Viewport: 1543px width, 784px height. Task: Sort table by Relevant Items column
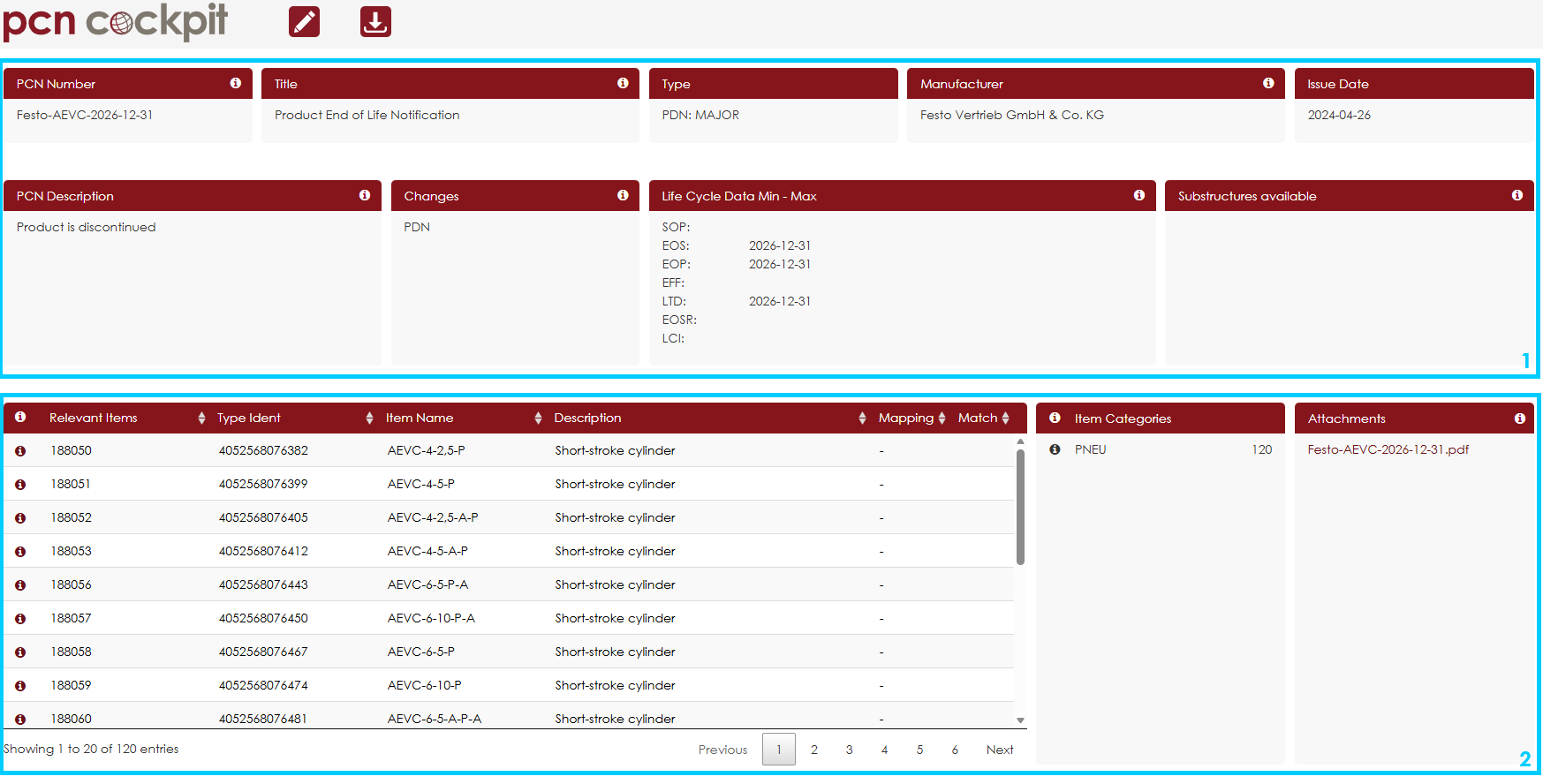coord(201,418)
